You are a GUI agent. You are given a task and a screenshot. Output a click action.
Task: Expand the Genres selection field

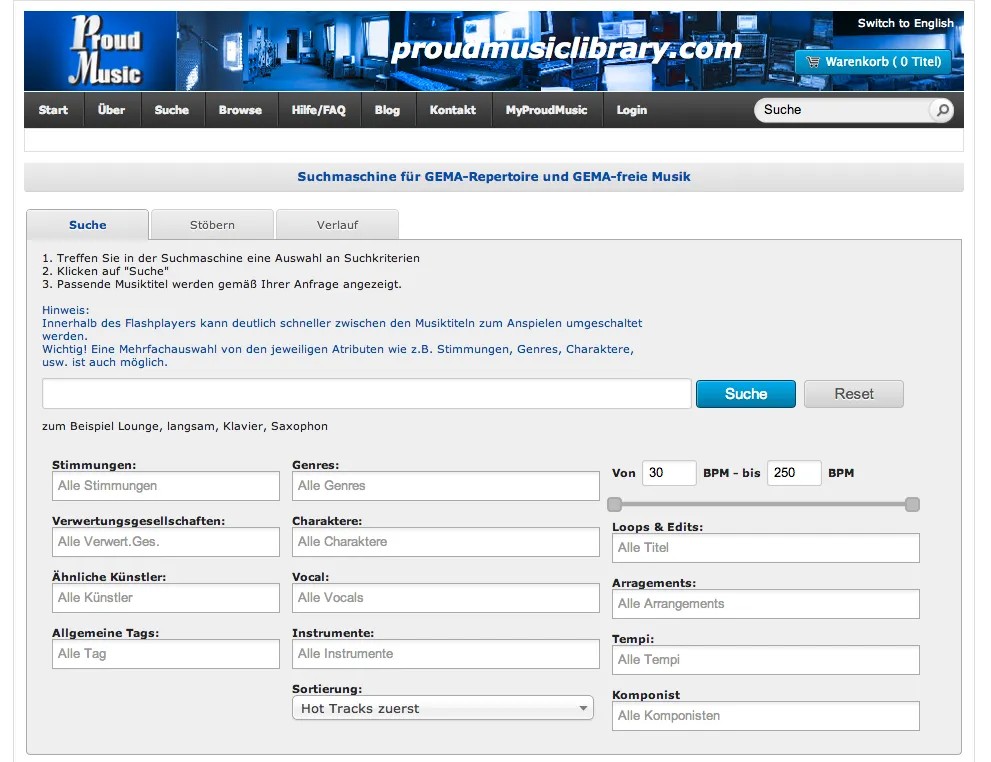point(445,486)
